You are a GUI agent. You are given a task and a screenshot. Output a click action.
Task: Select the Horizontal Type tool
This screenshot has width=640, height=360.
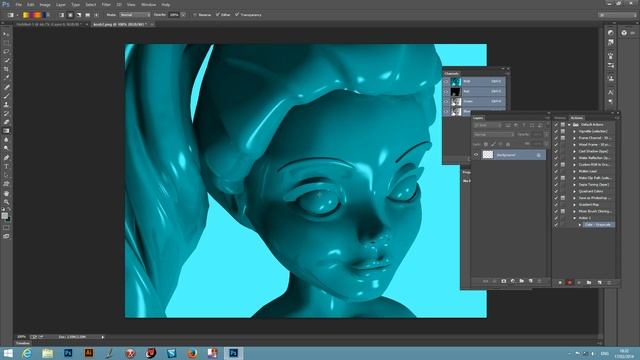click(6, 167)
